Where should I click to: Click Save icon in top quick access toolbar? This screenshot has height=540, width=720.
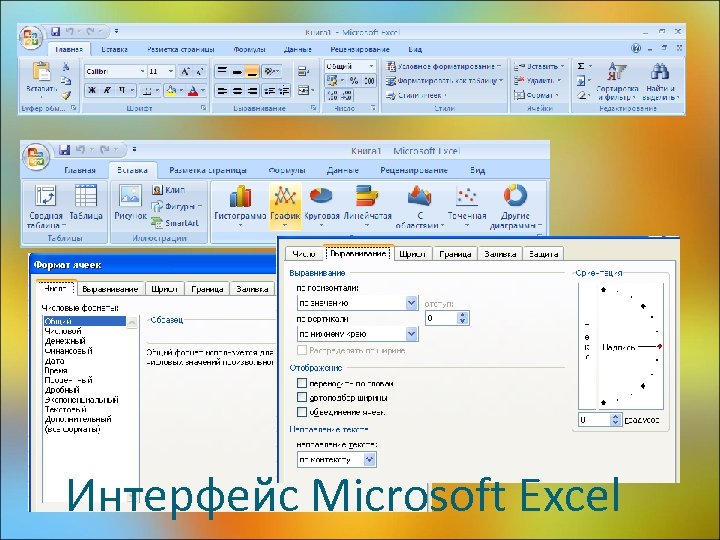[55, 32]
